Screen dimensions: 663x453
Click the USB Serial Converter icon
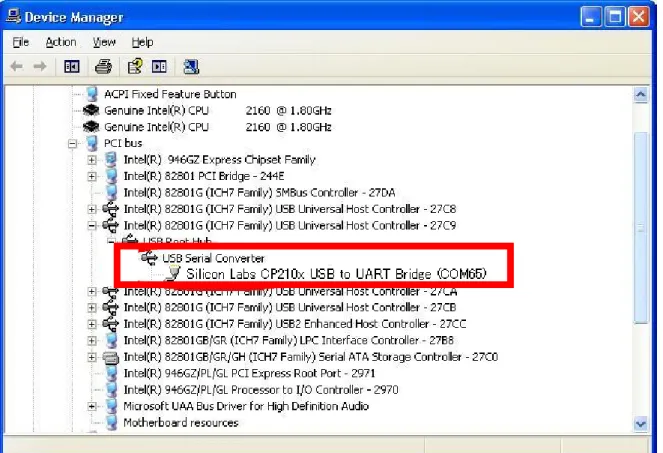coord(149,258)
